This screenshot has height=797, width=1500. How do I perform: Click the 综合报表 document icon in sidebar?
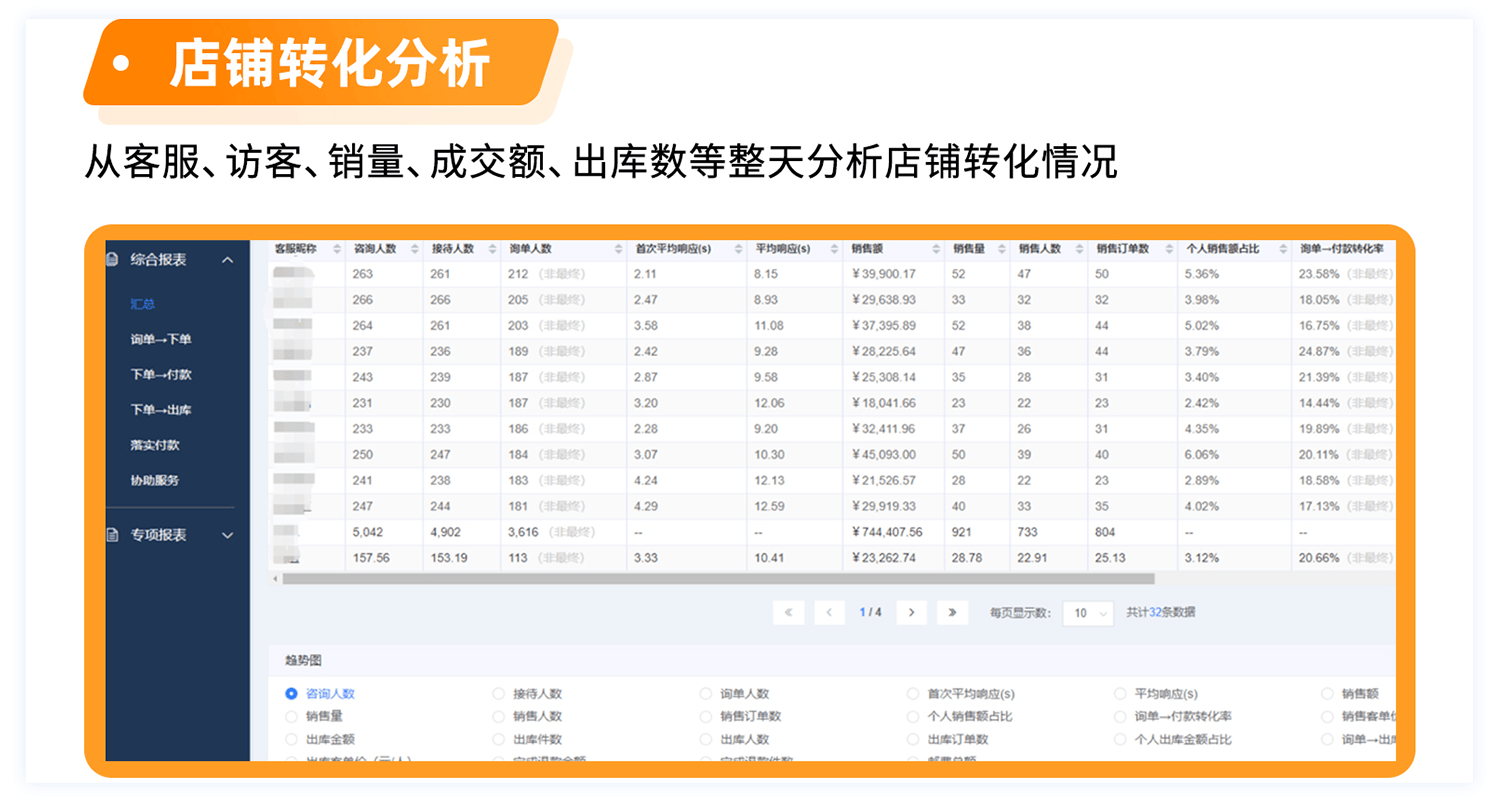tap(113, 259)
